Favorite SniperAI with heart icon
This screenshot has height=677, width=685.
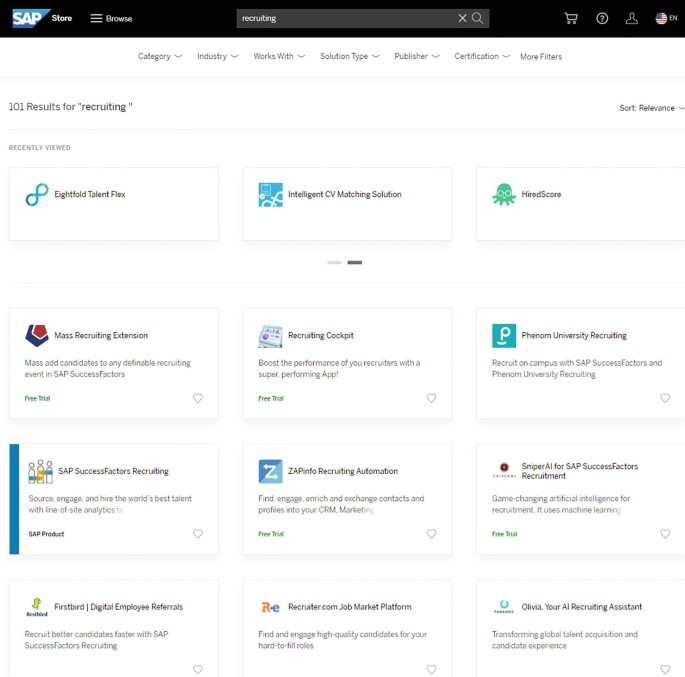tap(665, 534)
